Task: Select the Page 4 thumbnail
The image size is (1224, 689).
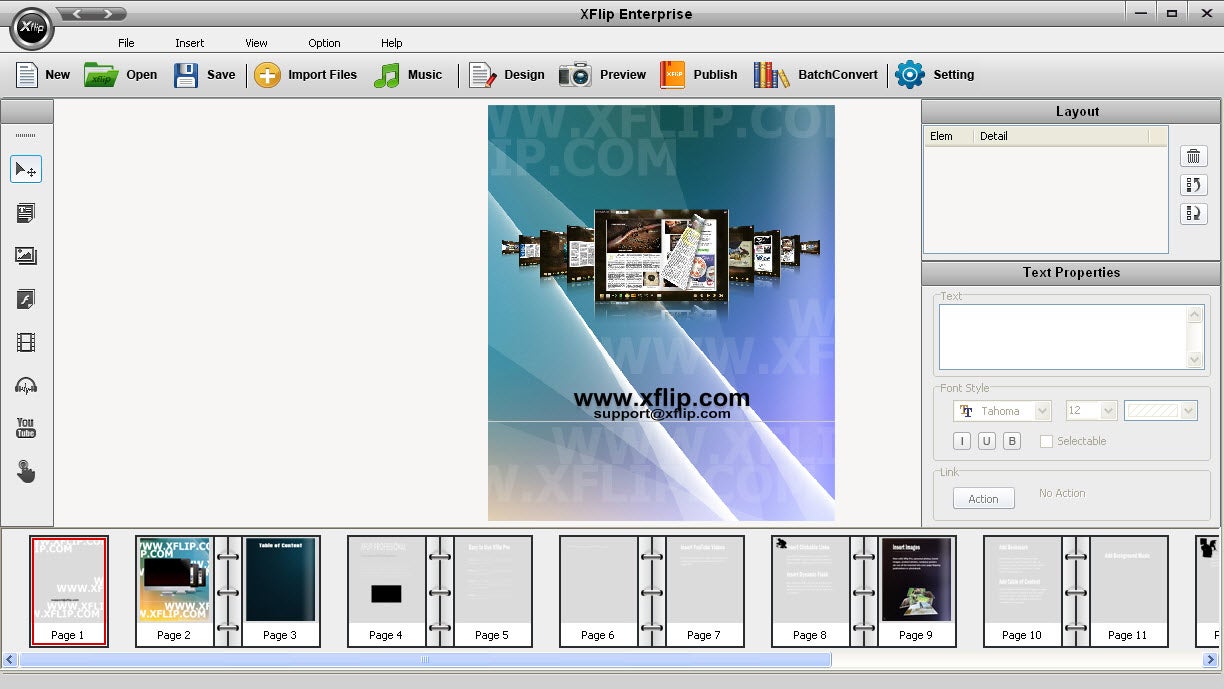Action: 386,591
